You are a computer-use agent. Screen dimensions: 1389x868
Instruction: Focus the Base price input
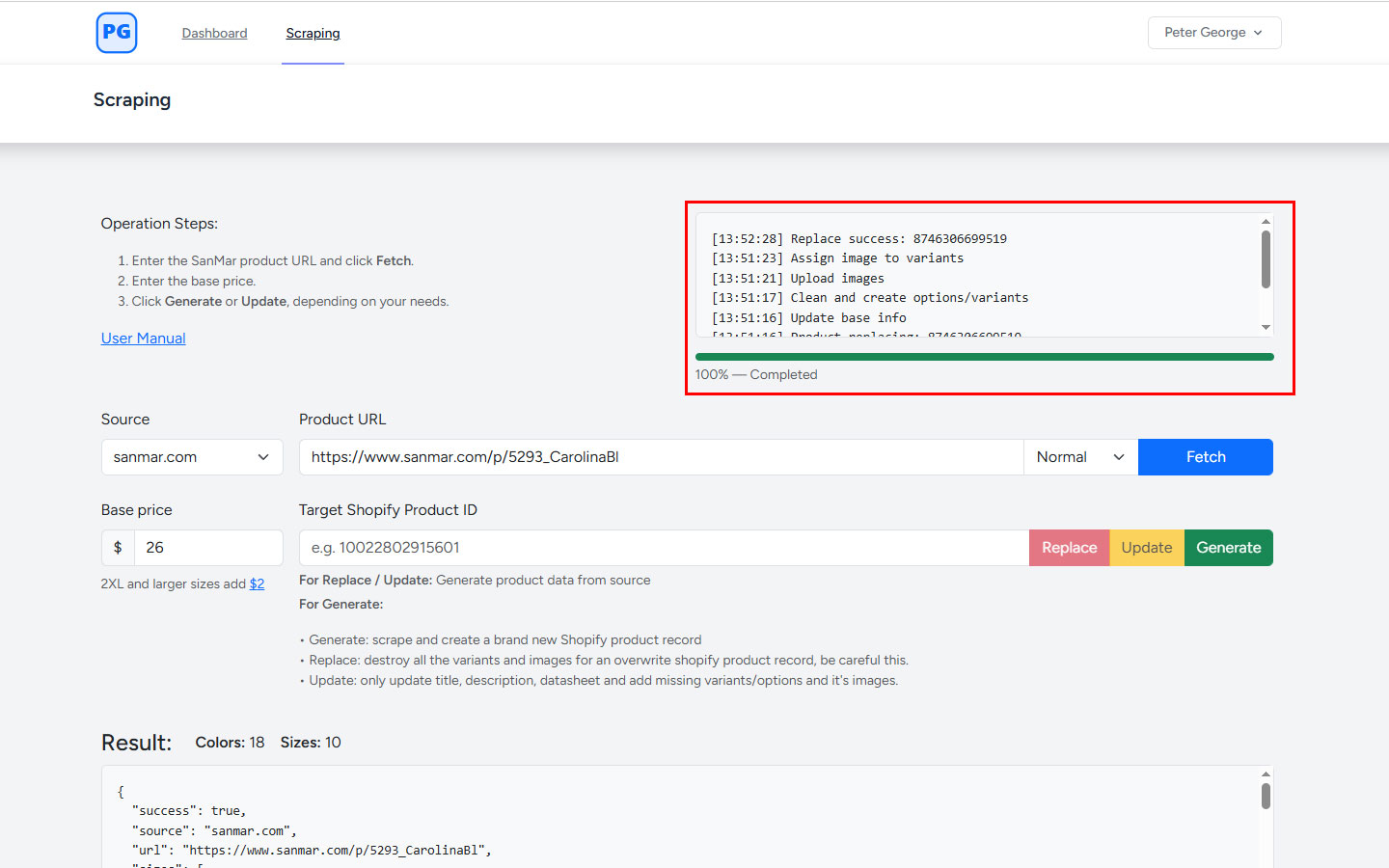click(x=207, y=548)
